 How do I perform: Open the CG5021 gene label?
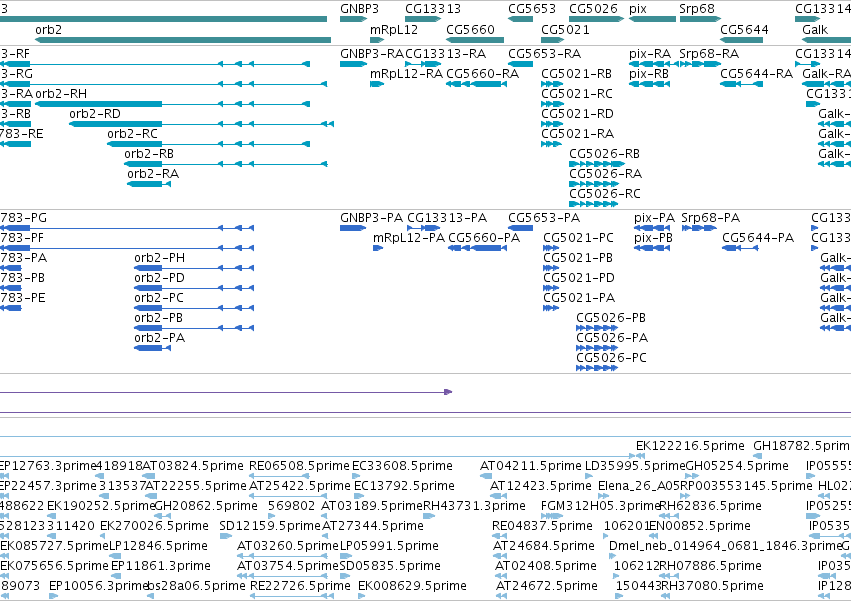coord(565,29)
